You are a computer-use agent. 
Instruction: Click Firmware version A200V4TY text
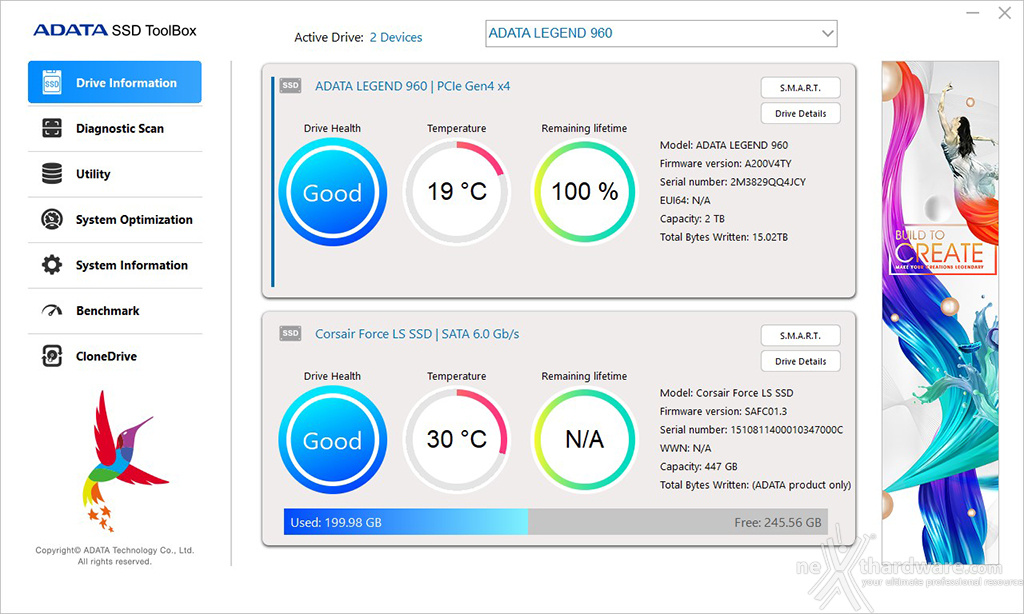point(726,164)
